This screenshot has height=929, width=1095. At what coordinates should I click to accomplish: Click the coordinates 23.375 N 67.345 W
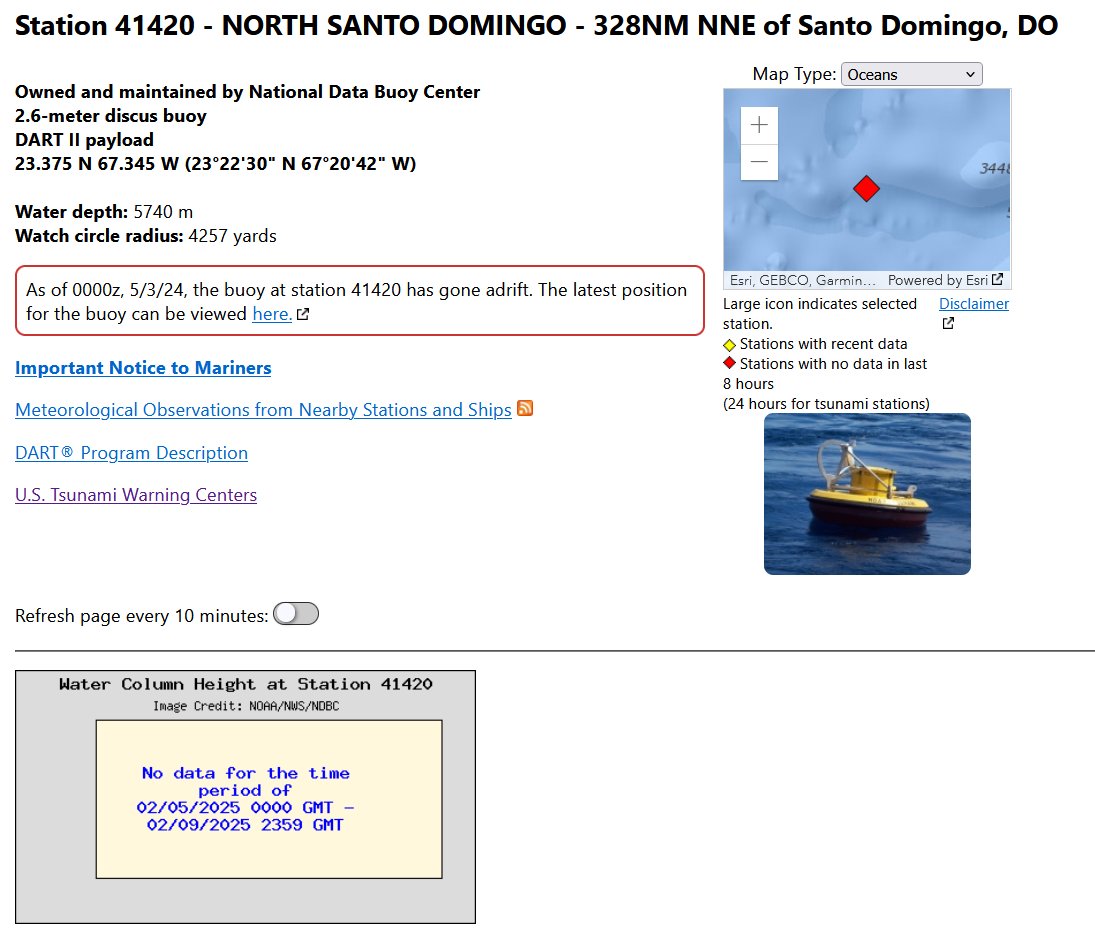coord(215,164)
